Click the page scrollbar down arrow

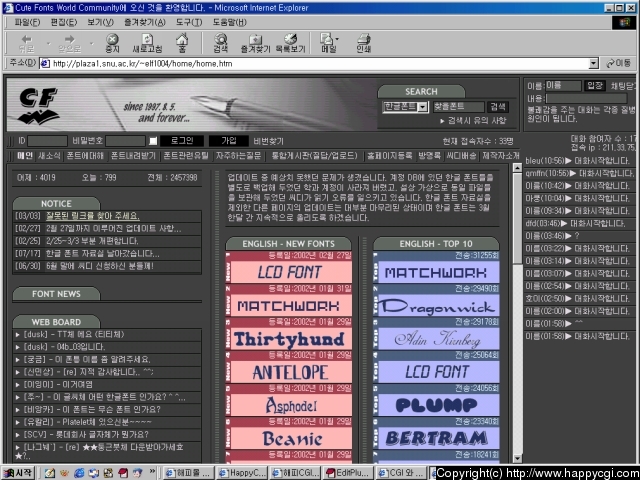click(517, 458)
